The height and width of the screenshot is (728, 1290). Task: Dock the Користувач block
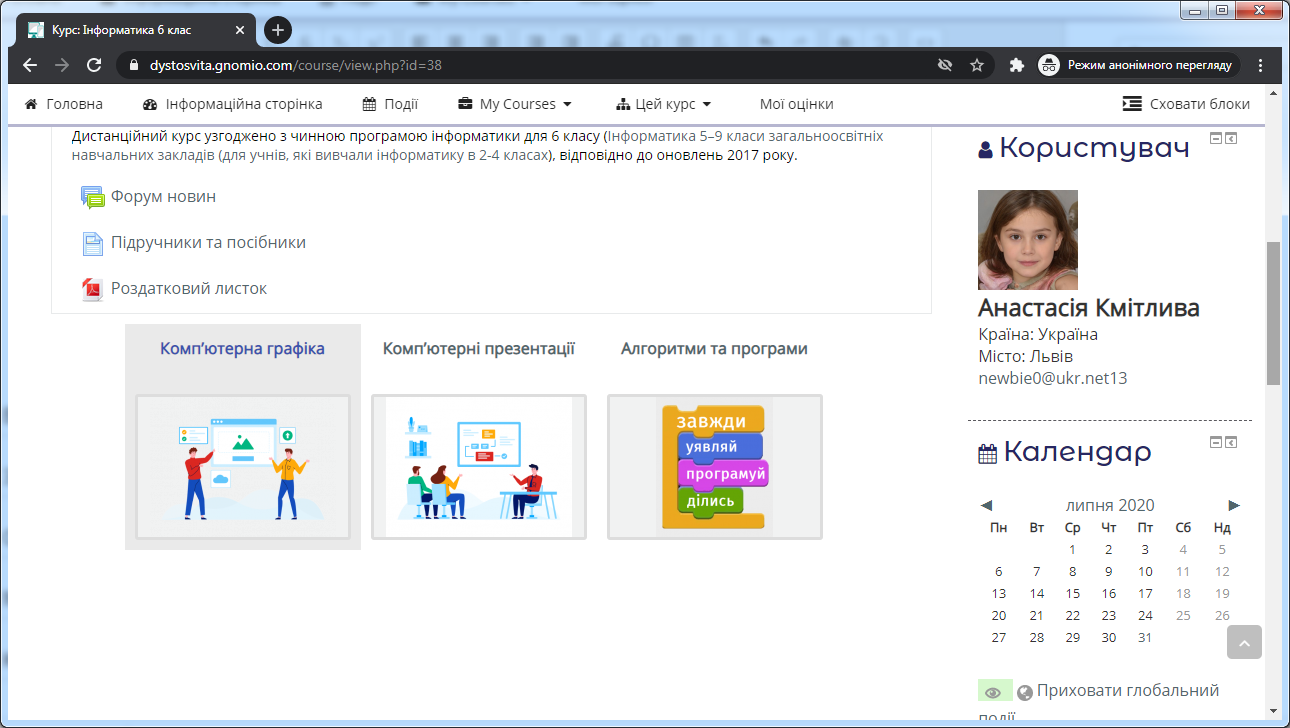click(1231, 138)
